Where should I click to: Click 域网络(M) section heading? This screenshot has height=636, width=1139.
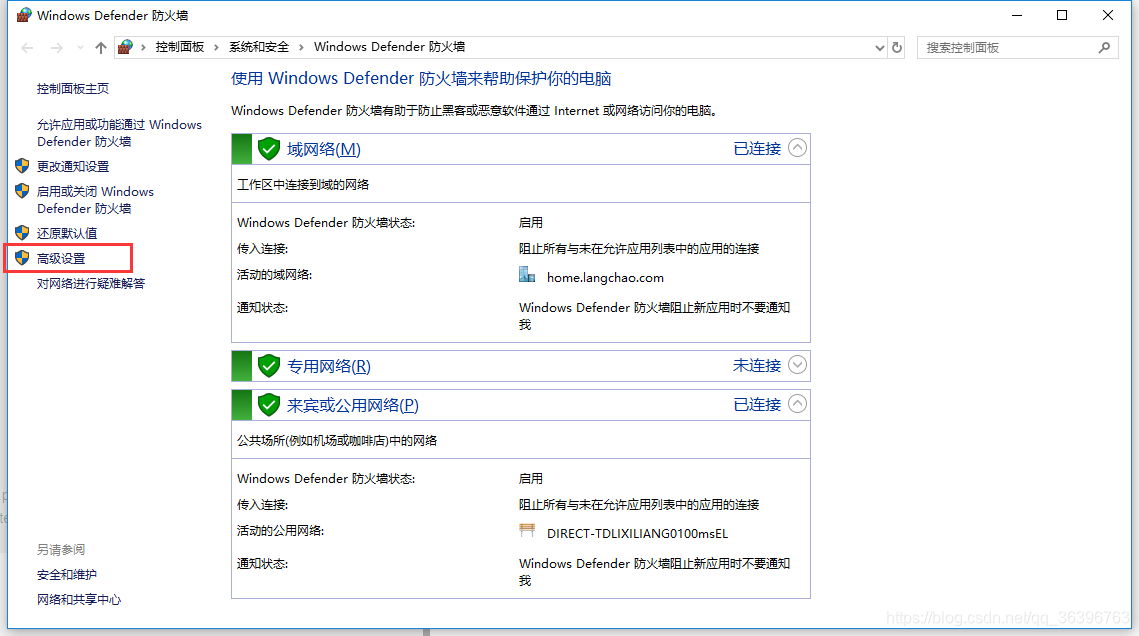323,149
